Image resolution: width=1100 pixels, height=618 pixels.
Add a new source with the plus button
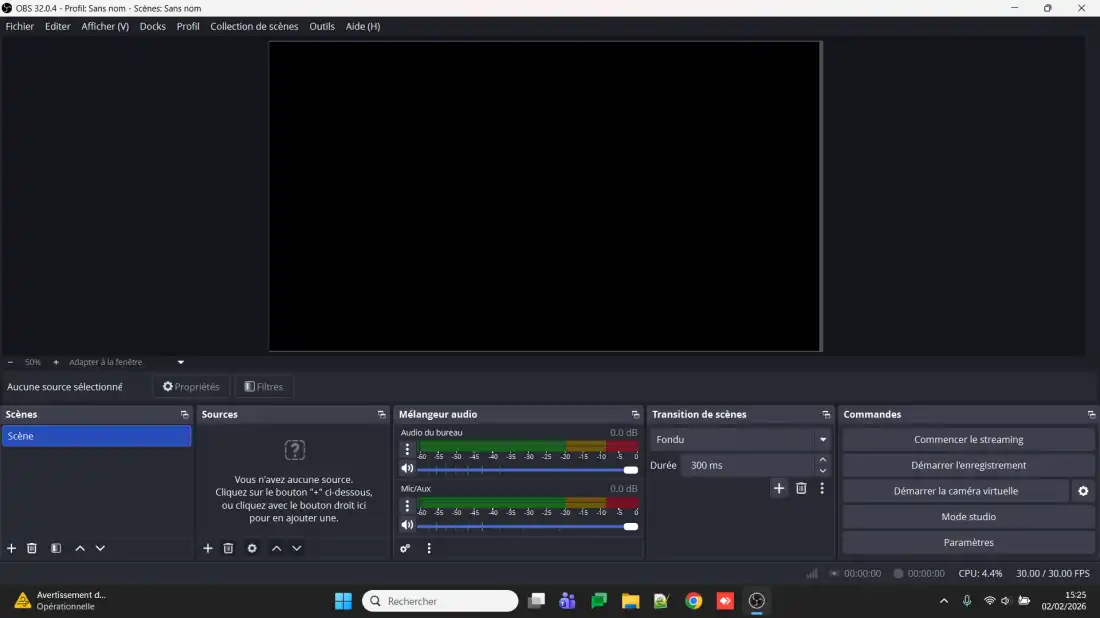point(208,548)
